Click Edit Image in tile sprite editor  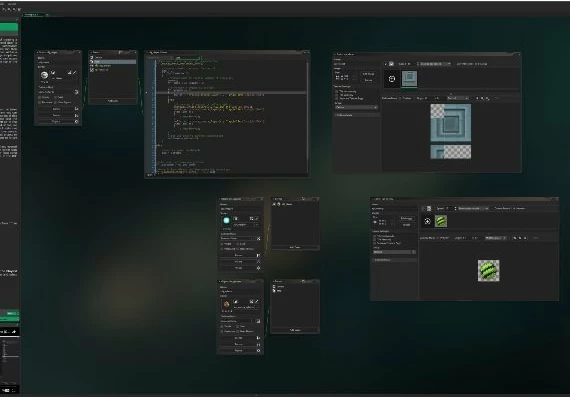click(368, 74)
